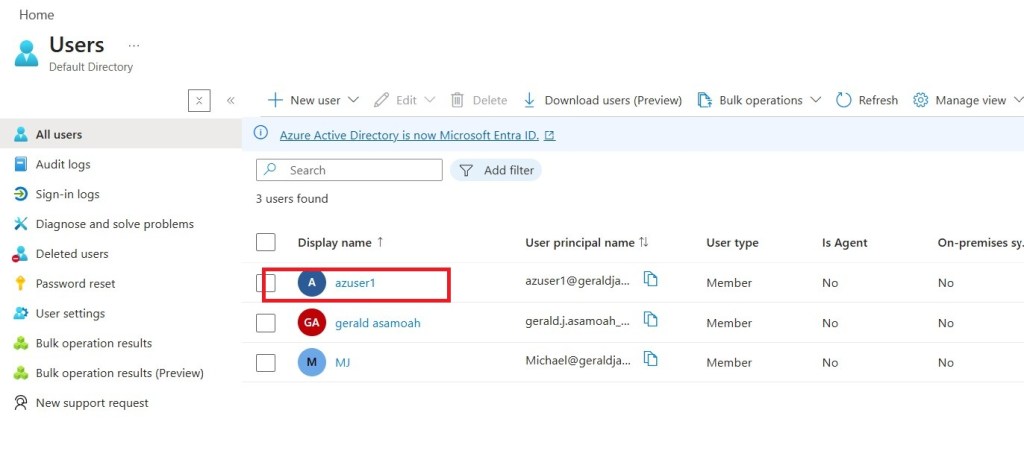Collapse the sidebar with double chevron
This screenshot has width=1024, height=471.
(230, 100)
